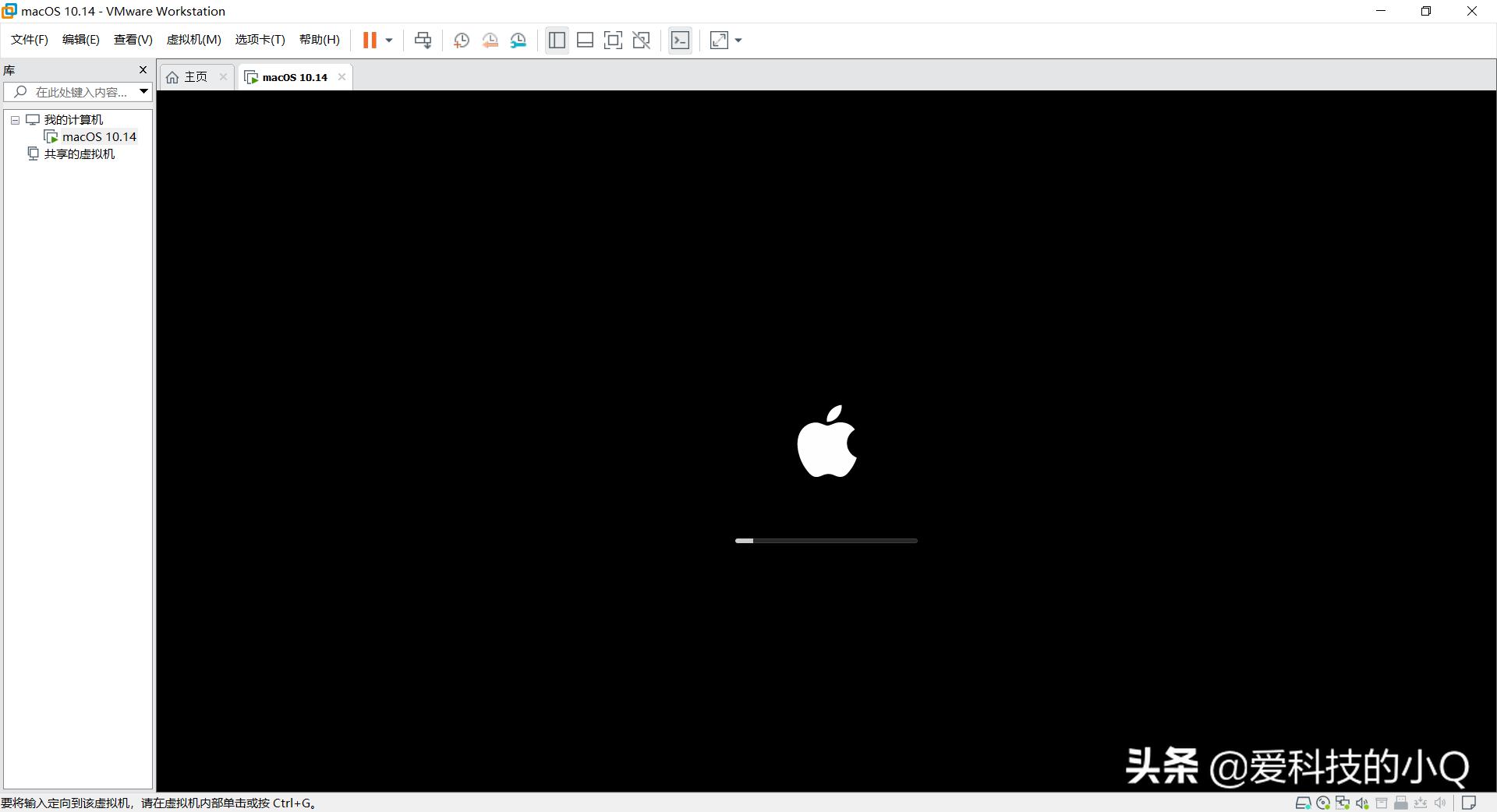The image size is (1497, 812).
Task: Switch to the 主页 tab
Action: coord(194,76)
